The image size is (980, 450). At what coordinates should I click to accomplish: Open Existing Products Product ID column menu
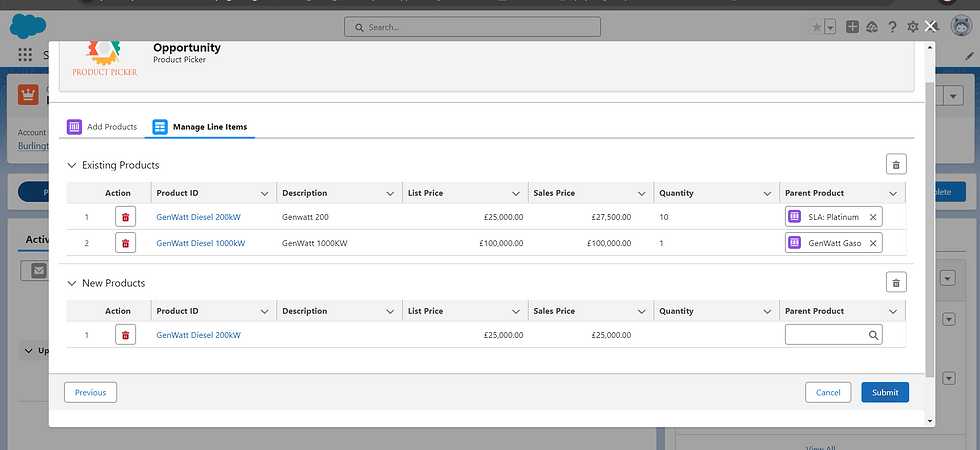264,194
